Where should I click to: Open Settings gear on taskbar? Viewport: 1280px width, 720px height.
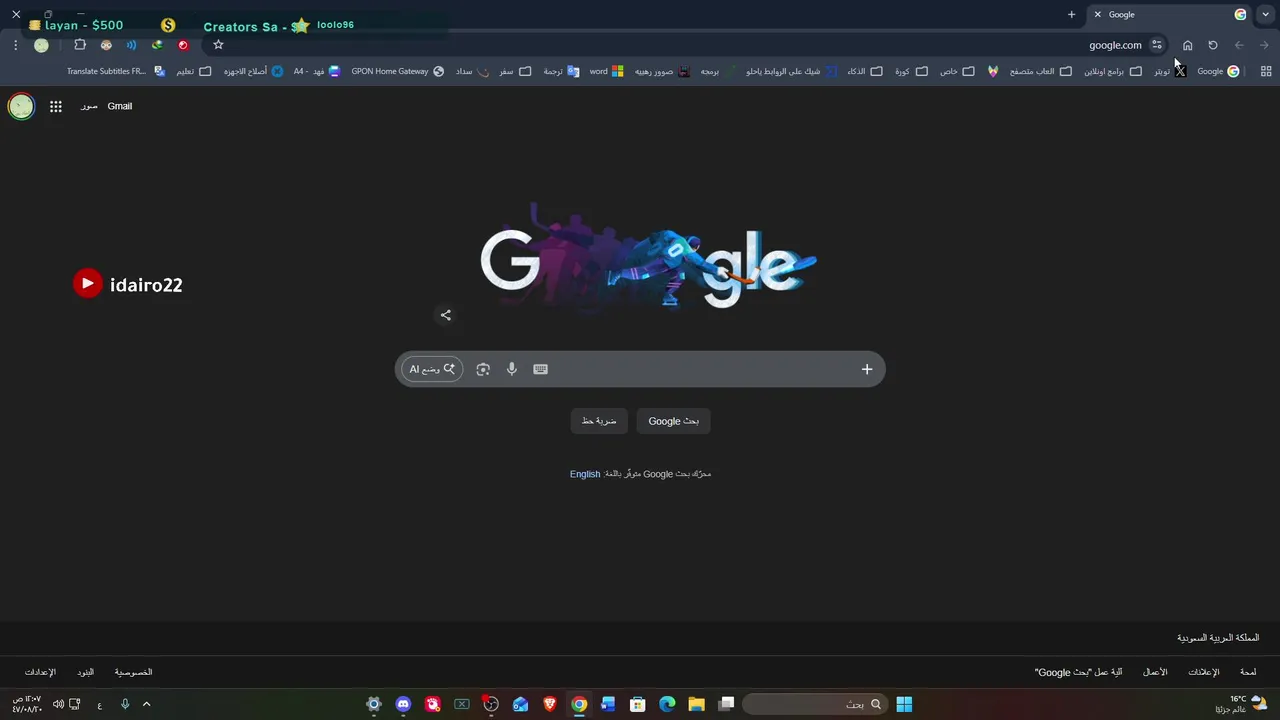pos(374,704)
